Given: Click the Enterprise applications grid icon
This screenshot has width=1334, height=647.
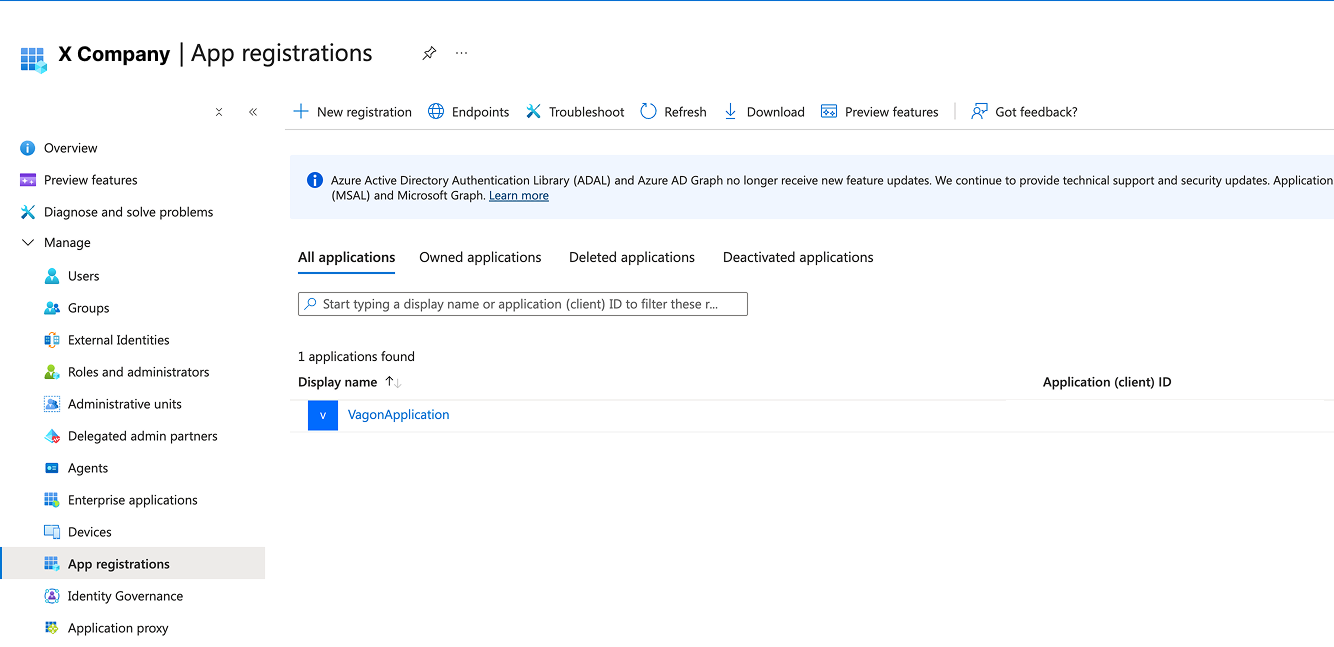Looking at the screenshot, I should click(52, 500).
